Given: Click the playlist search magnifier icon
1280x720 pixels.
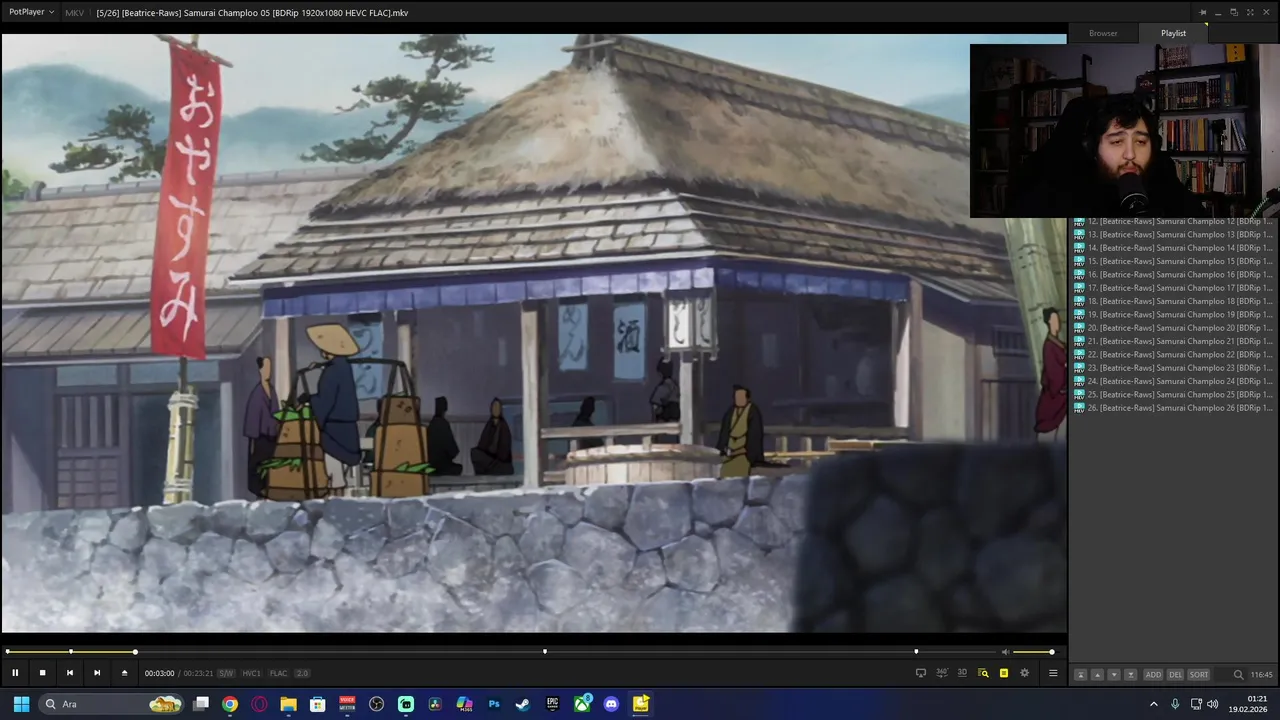Looking at the screenshot, I should coord(1238,675).
